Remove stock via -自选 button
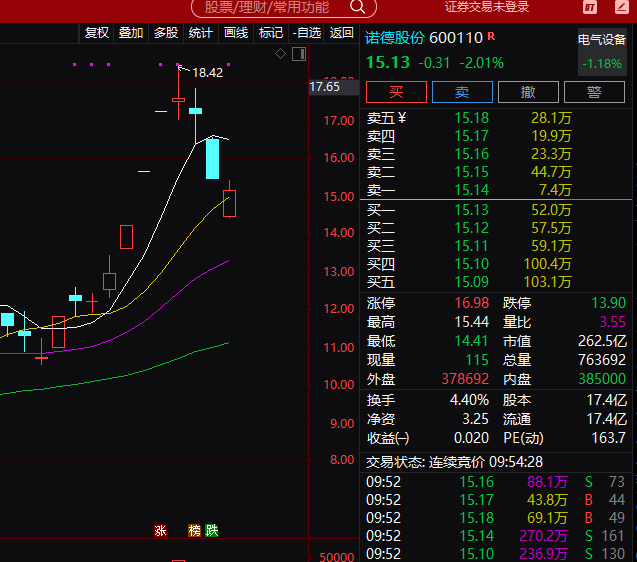Screen dimensions: 637x562 pyautogui.click(x=307, y=33)
